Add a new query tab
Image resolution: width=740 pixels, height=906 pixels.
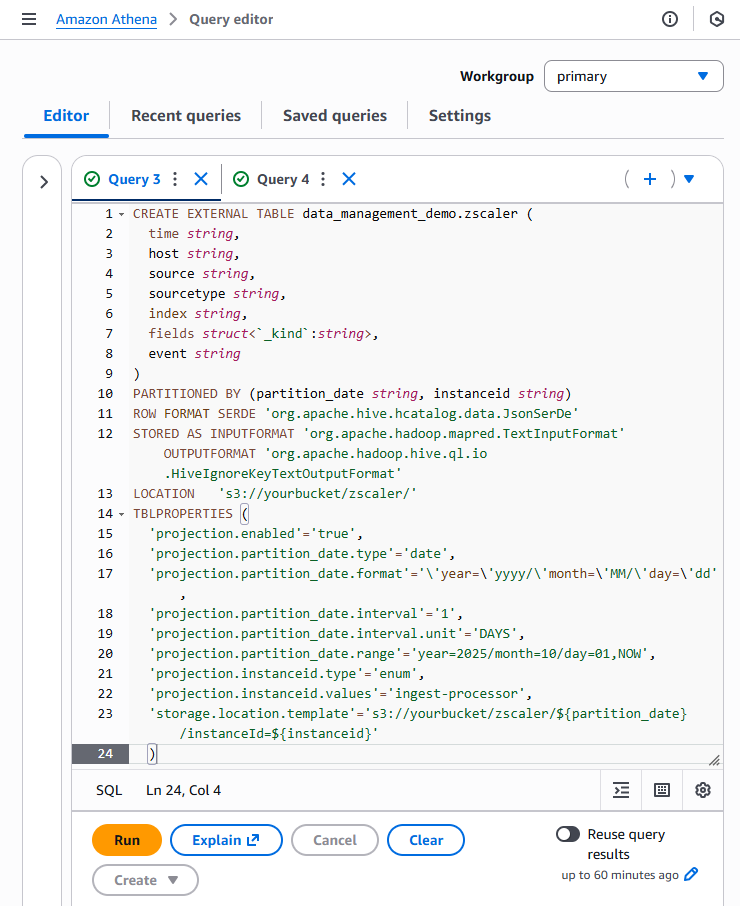[x=650, y=179]
